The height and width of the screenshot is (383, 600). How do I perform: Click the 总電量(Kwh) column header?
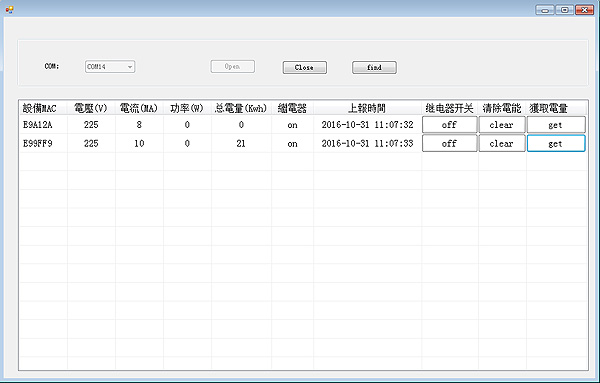(241, 108)
